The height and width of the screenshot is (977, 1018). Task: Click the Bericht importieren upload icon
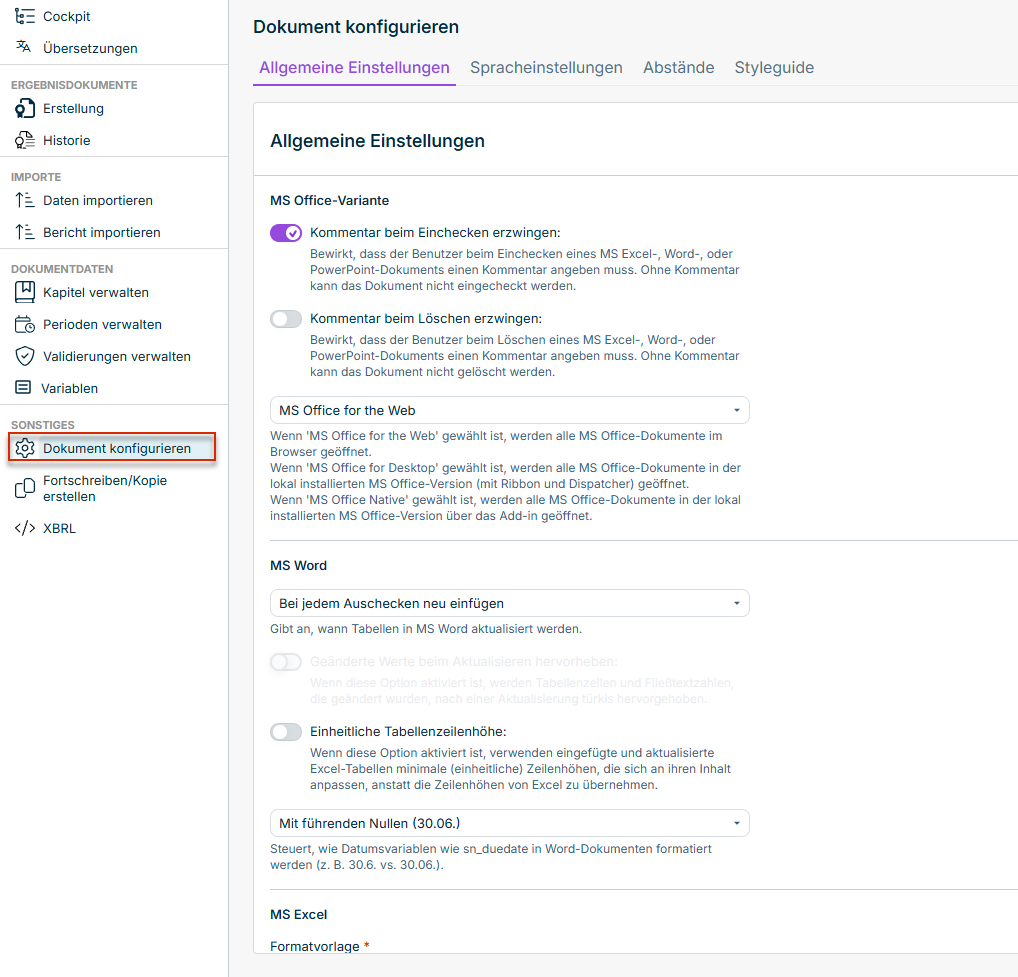click(25, 232)
